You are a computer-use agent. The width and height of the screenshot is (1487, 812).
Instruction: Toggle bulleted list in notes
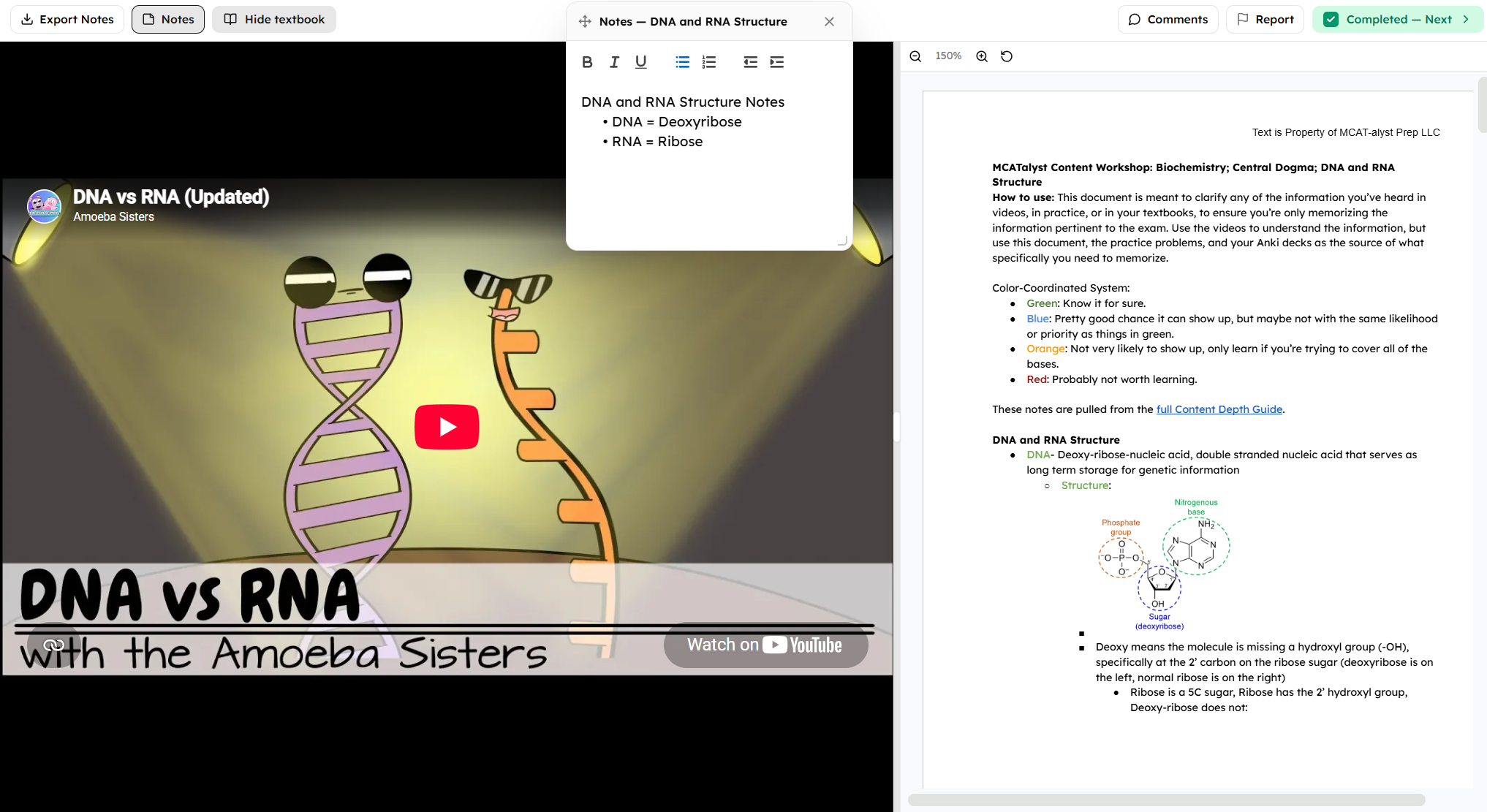[682, 62]
